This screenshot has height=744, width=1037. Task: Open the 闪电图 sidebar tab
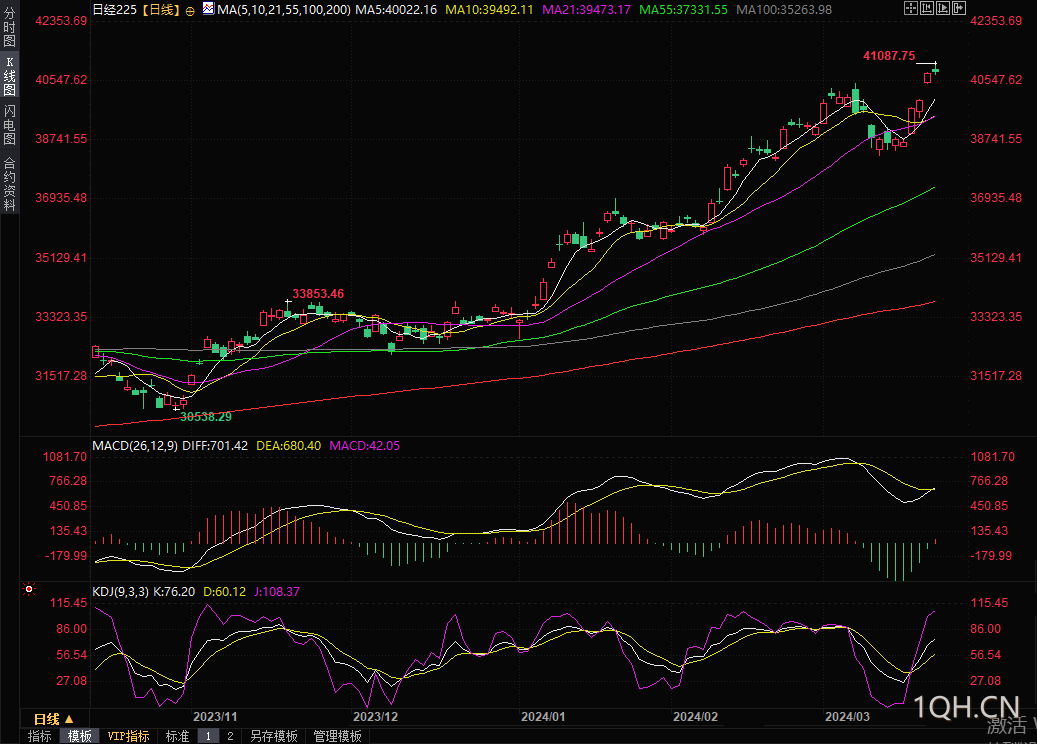[9, 125]
